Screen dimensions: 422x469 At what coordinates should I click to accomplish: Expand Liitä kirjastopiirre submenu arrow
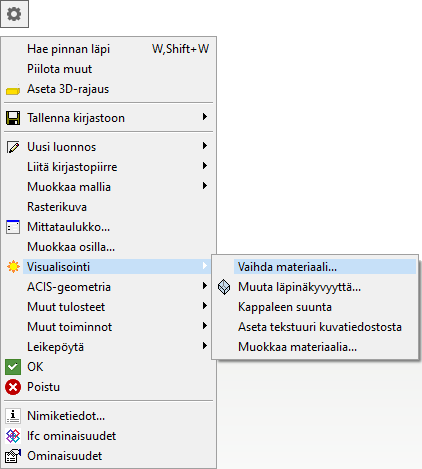[205, 166]
